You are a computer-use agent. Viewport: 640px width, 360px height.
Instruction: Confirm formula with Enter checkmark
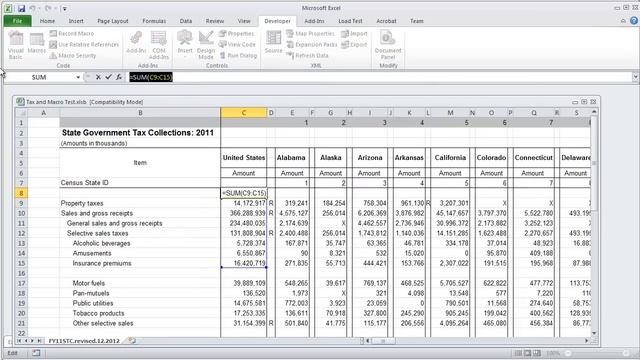109,77
